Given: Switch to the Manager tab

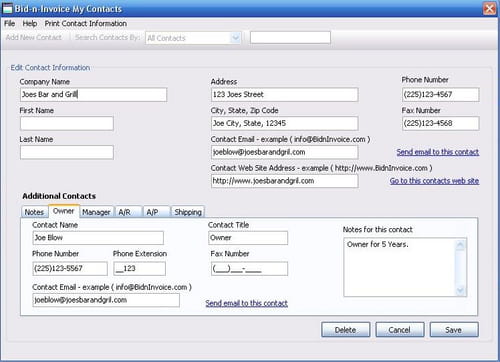Looking at the screenshot, I should pos(96,212).
